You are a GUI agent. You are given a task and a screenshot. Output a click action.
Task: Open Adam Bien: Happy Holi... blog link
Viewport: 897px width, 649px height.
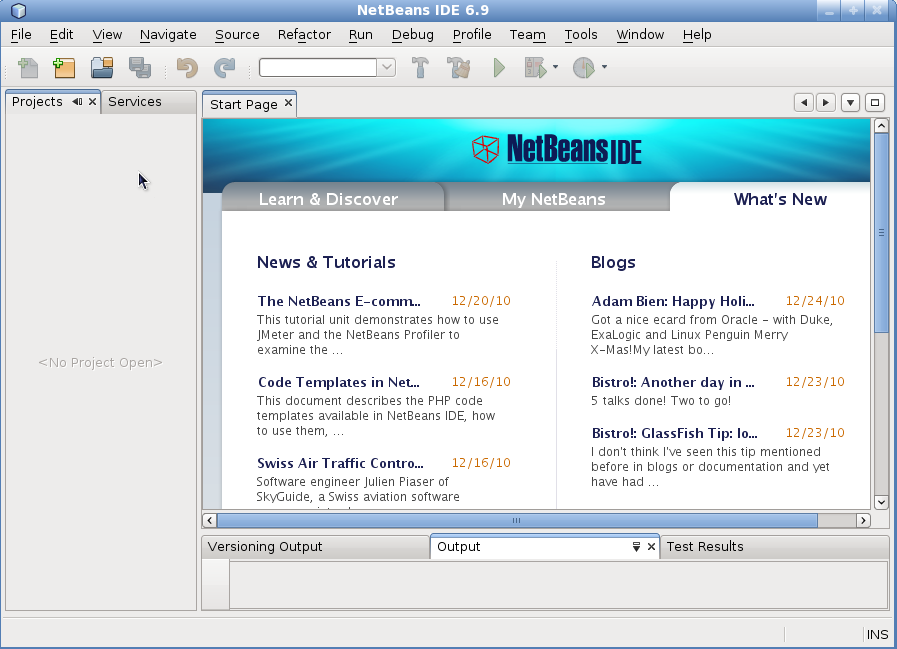(x=673, y=301)
